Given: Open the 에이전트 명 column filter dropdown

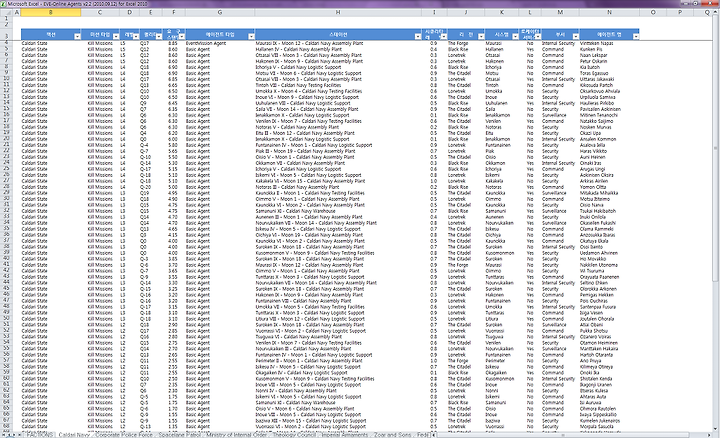Looking at the screenshot, I should pos(636,36).
